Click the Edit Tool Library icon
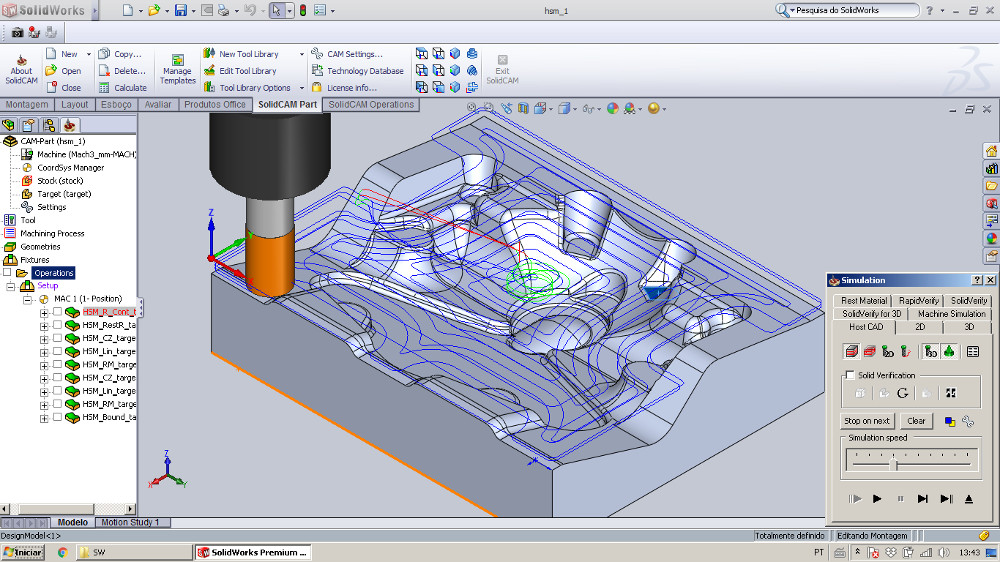This screenshot has height=562, width=1000. tap(210, 71)
